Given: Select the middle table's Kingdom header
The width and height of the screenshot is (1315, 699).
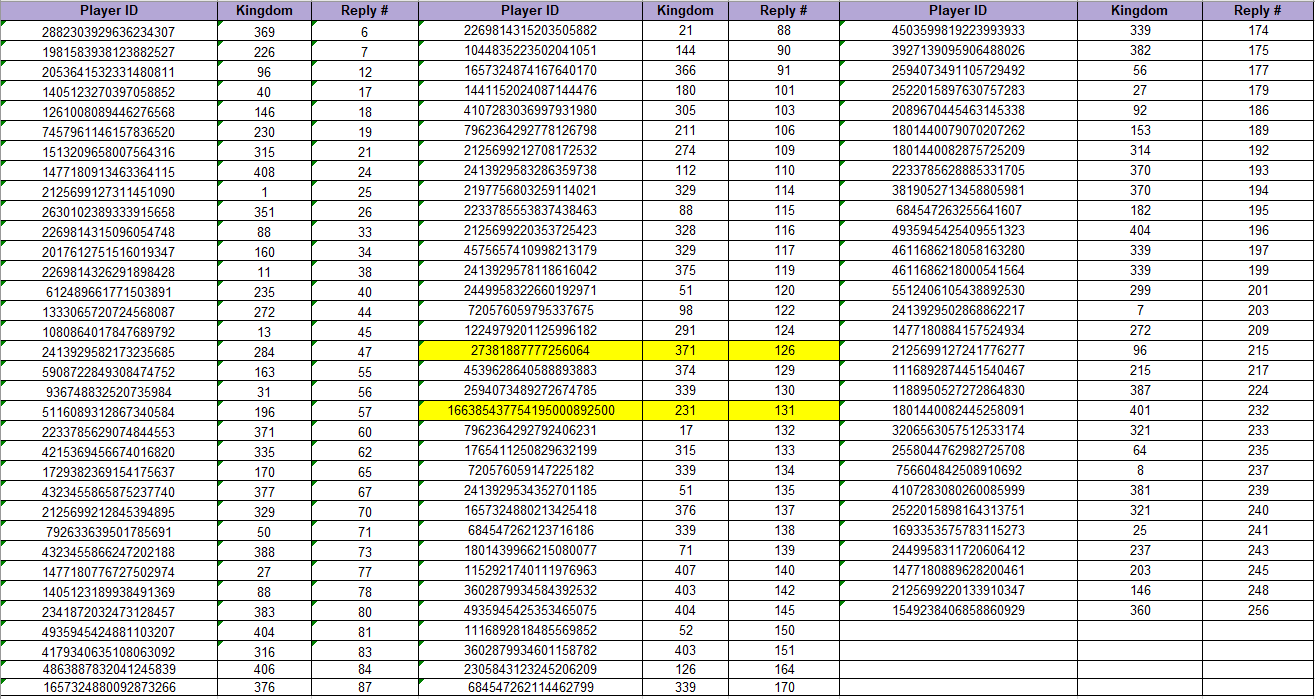Looking at the screenshot, I should 685,11.
